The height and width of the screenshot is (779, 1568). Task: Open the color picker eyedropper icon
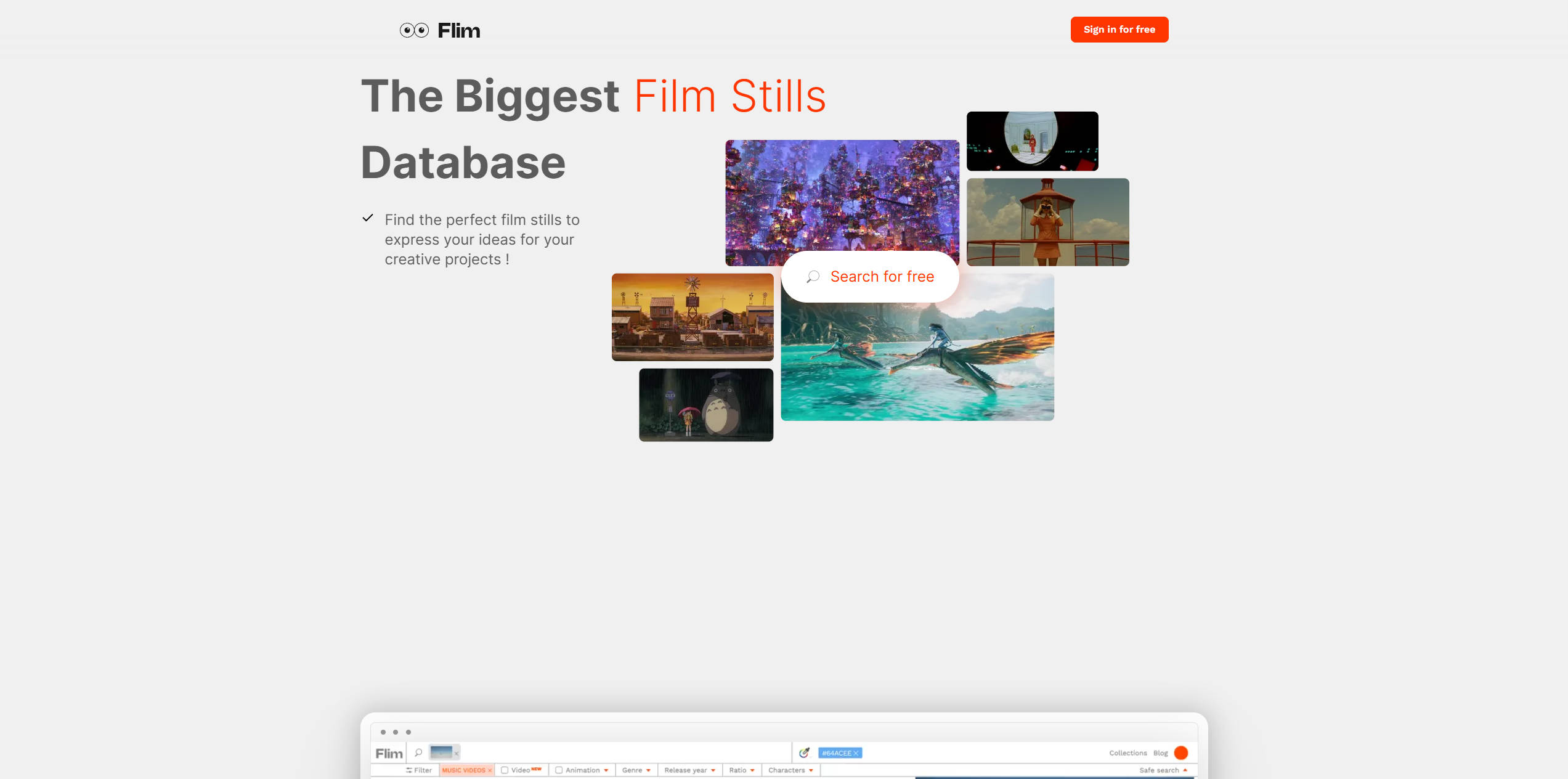(x=803, y=752)
